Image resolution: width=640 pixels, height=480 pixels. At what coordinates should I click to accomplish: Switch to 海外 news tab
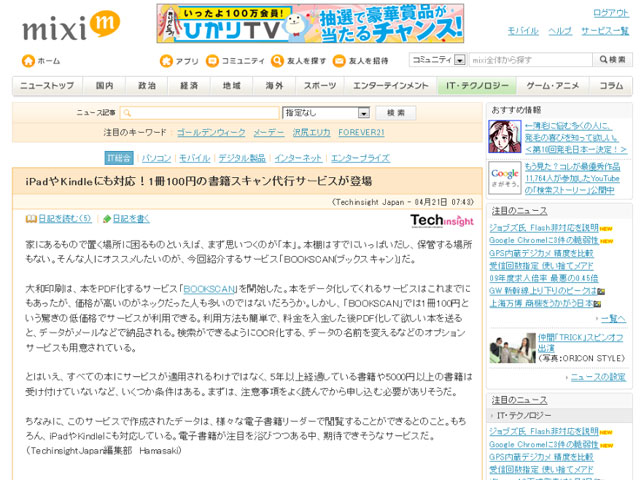[x=274, y=86]
